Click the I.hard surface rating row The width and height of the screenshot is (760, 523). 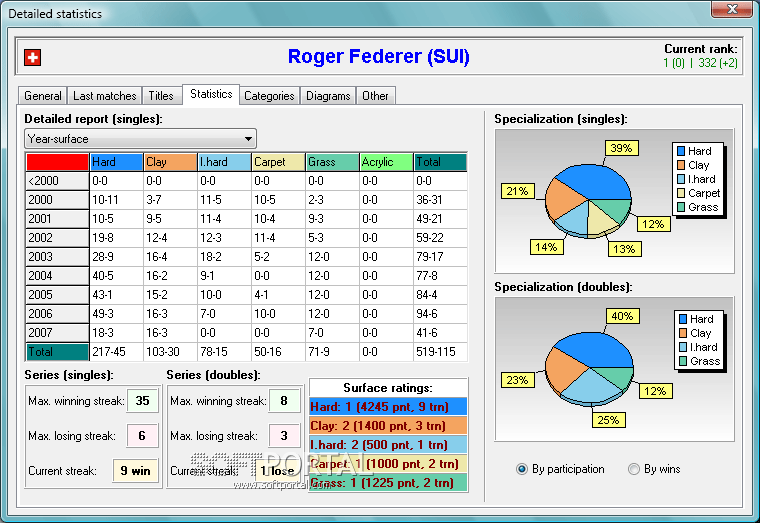[388, 444]
